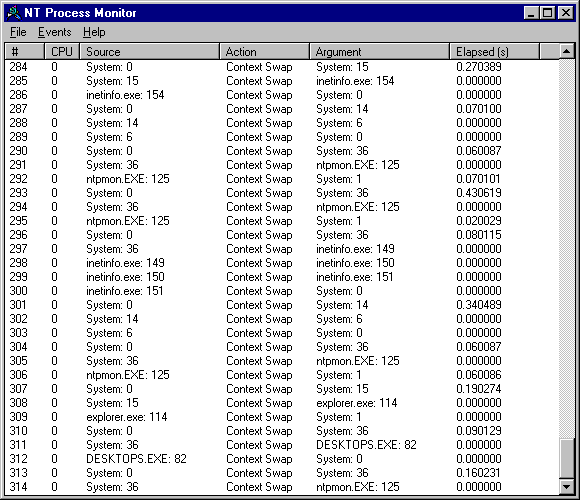Minimize the NT Process Monitor window
The width and height of the screenshot is (580, 500).
click(531, 13)
